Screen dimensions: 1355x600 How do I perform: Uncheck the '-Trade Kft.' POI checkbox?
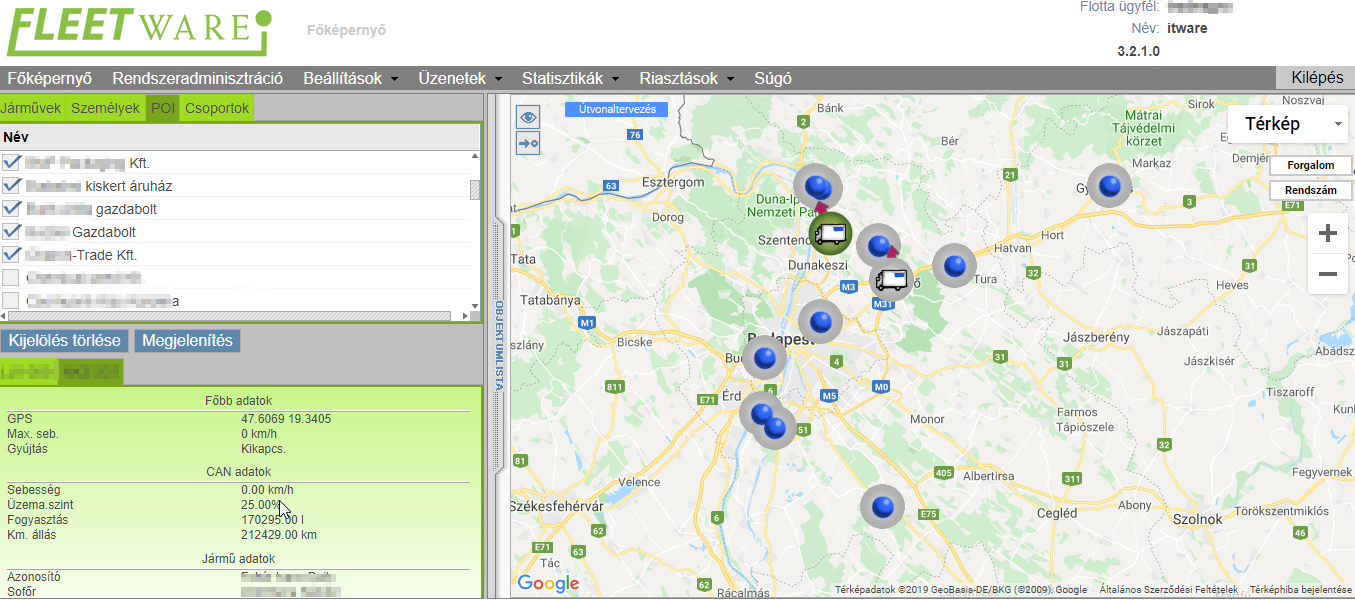point(12,254)
